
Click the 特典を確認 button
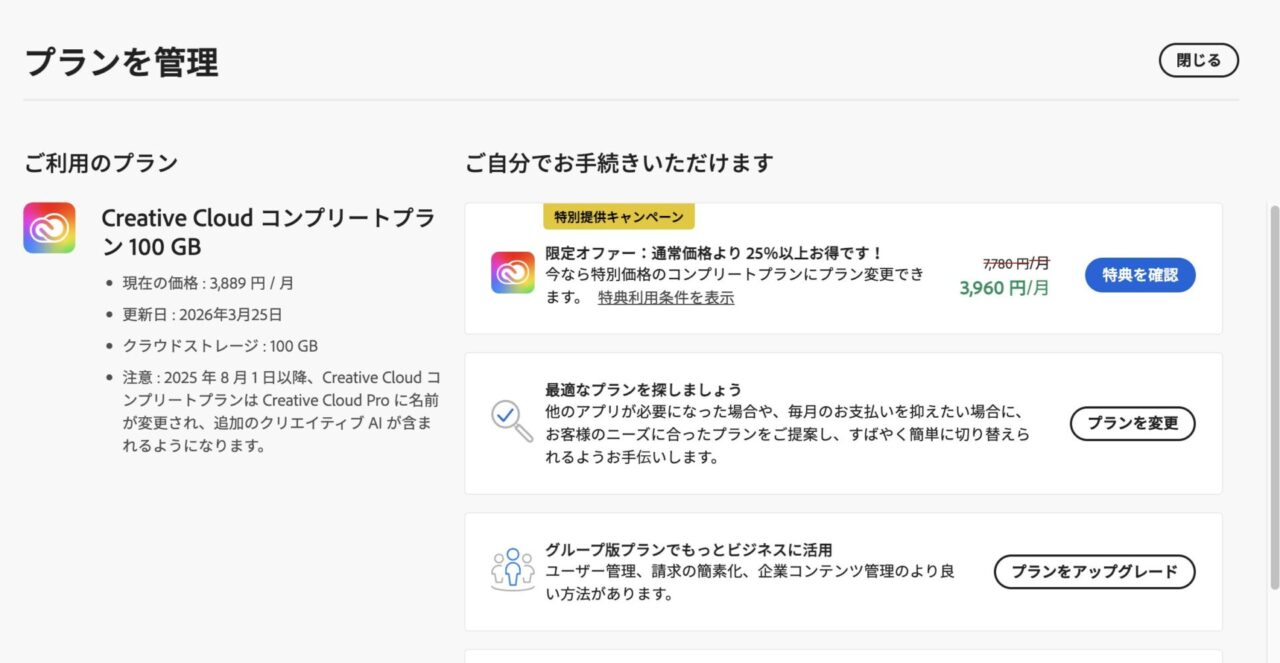pos(1140,275)
